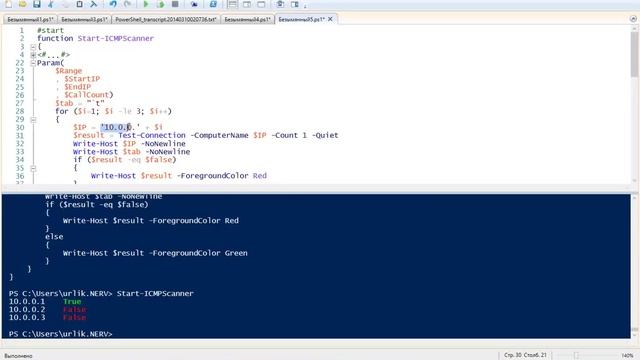This screenshot has height=360, width=640.
Task: Open a new remote PowerShell tab
Action: pyautogui.click(x=194, y=4)
